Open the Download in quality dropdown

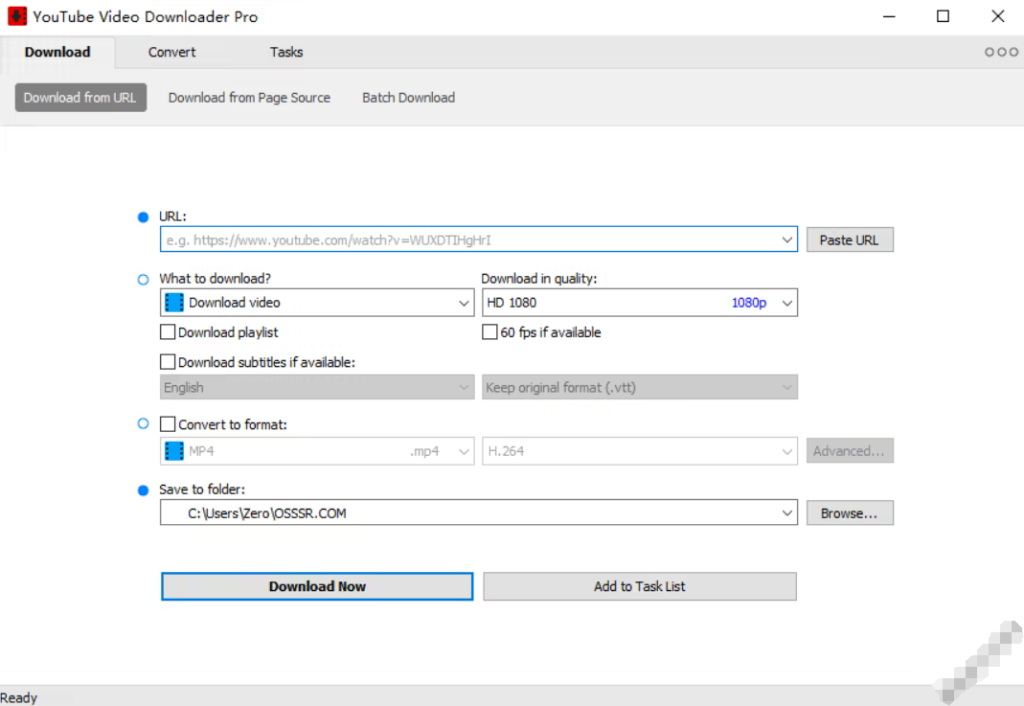pyautogui.click(x=639, y=302)
